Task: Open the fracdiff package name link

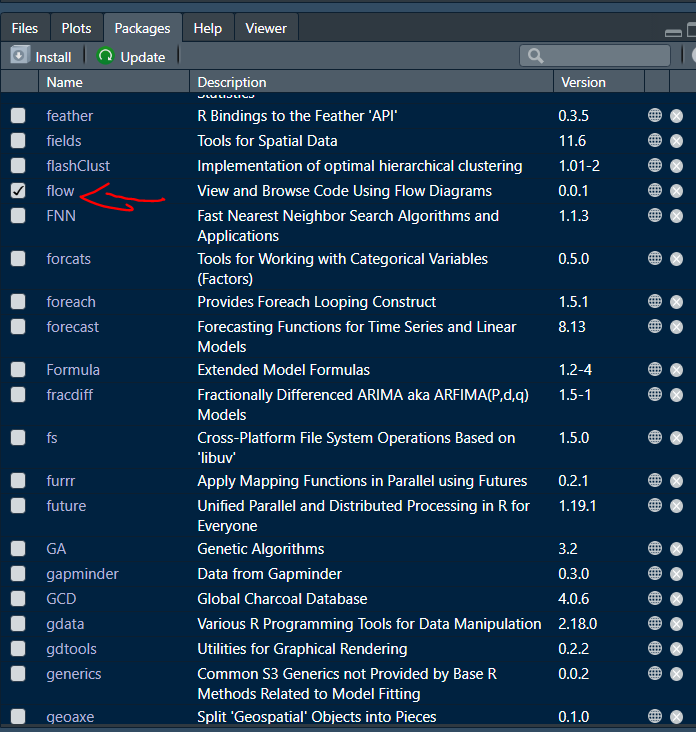Action: point(70,395)
